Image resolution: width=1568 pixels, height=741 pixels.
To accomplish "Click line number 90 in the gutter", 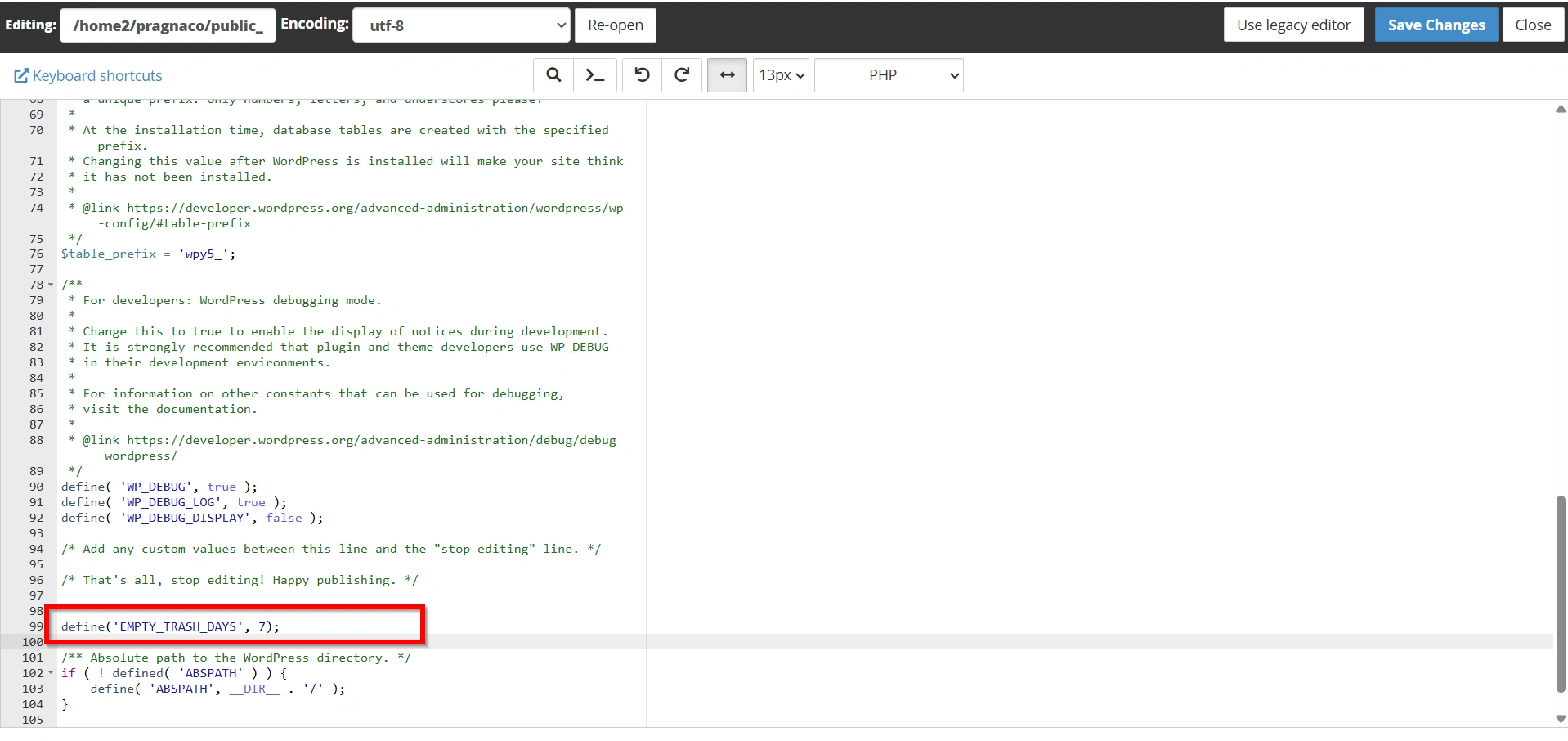I will coord(36,487).
